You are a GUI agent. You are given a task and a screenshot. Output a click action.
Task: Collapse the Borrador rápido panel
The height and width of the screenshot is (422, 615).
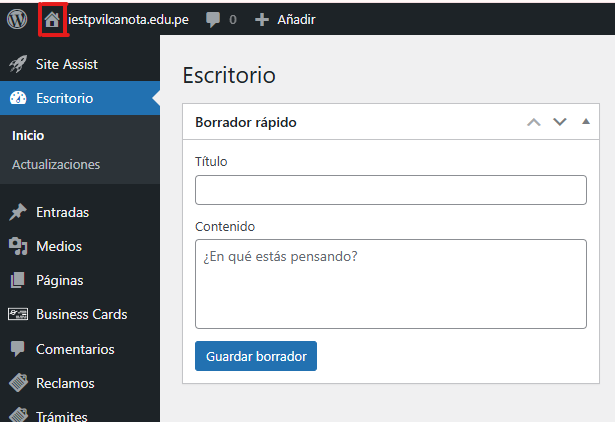pyautogui.click(x=586, y=122)
